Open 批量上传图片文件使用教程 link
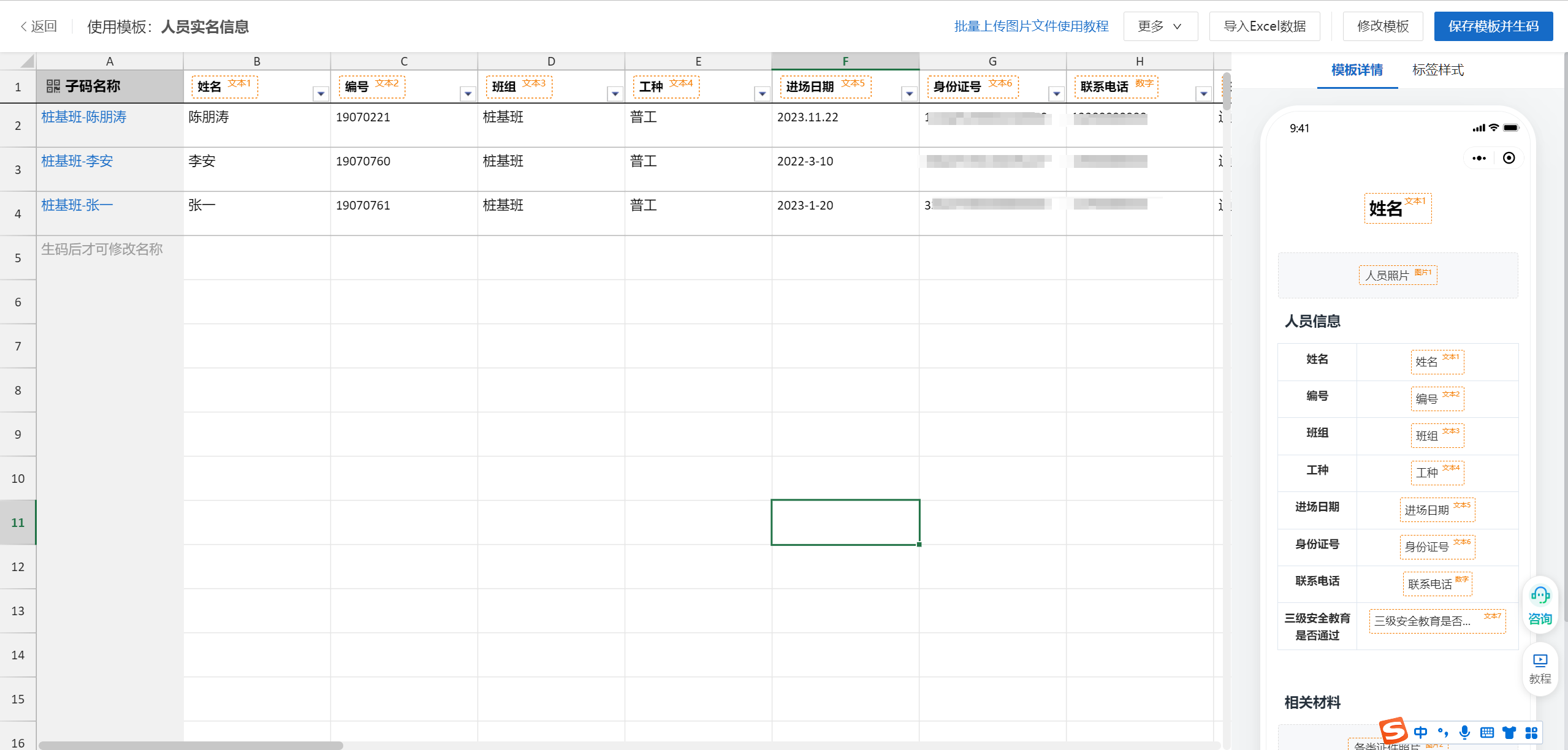The width and height of the screenshot is (1568, 750). pos(1031,26)
